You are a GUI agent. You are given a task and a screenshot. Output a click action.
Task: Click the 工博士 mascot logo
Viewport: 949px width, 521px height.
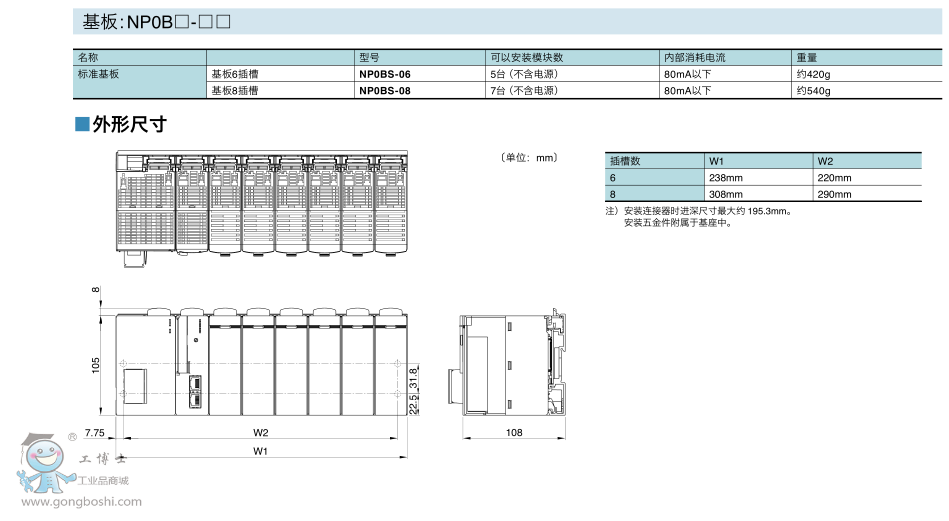(x=43, y=463)
